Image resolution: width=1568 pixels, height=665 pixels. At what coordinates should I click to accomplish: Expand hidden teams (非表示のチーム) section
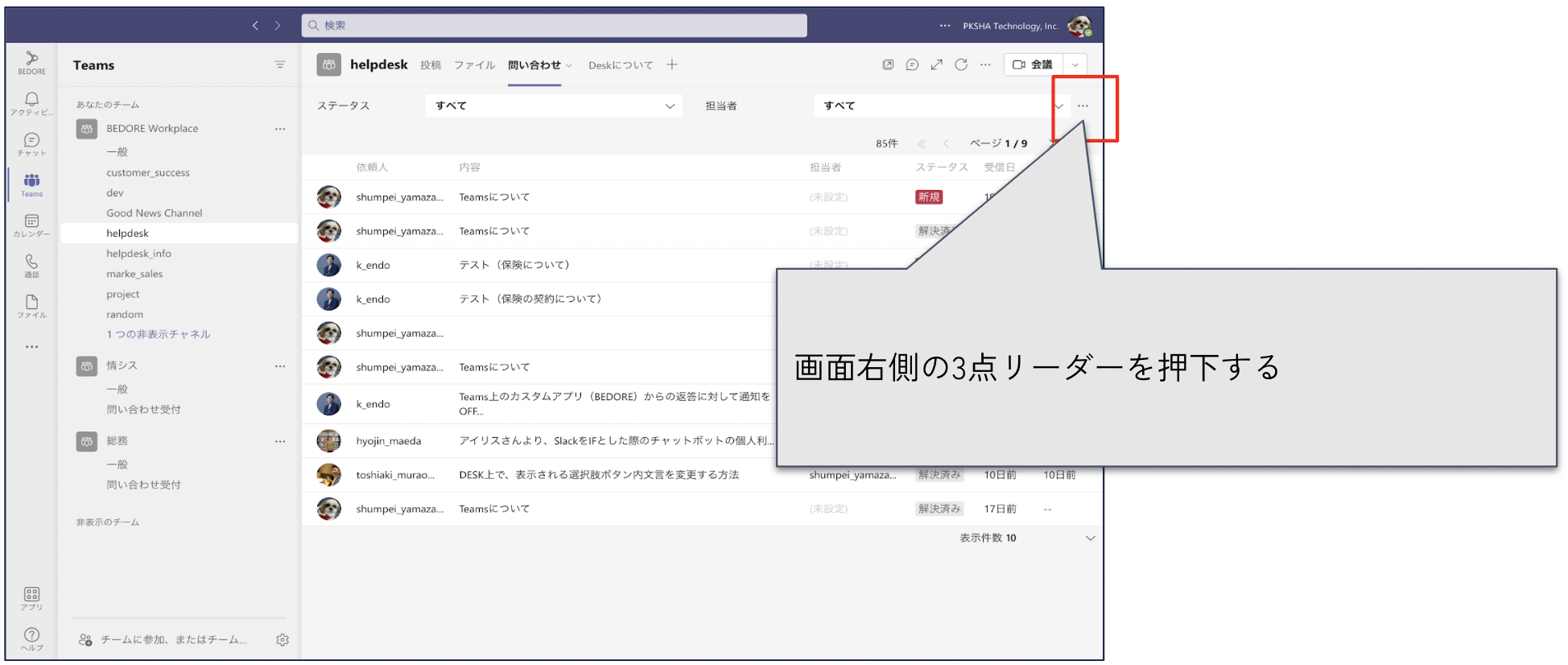108,522
